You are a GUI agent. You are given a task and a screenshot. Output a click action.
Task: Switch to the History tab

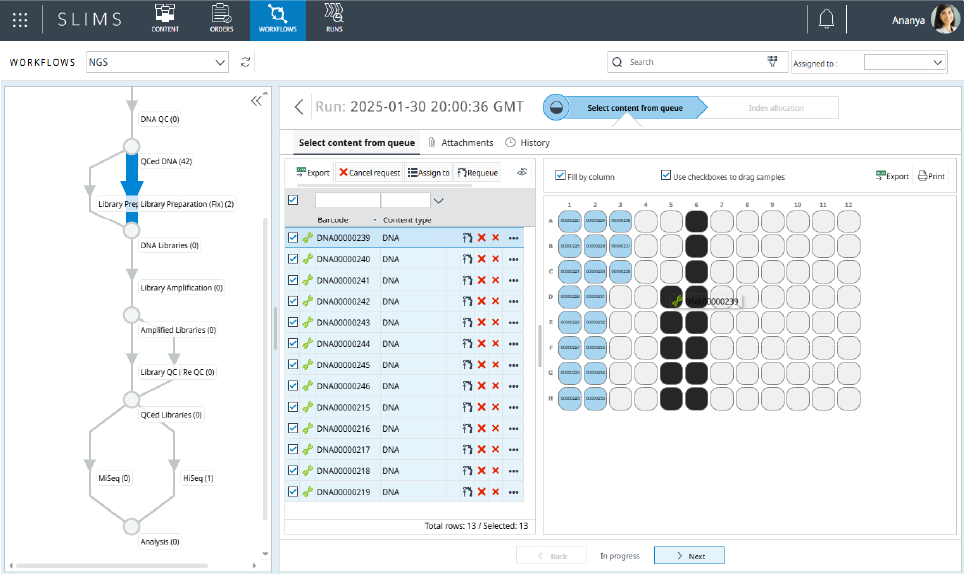tap(528, 143)
